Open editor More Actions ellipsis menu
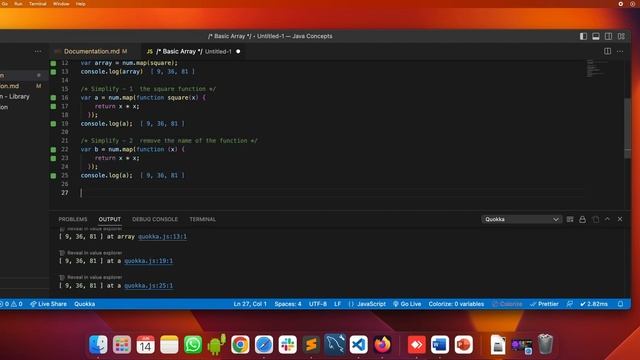The width and height of the screenshot is (640, 360). click(x=620, y=51)
